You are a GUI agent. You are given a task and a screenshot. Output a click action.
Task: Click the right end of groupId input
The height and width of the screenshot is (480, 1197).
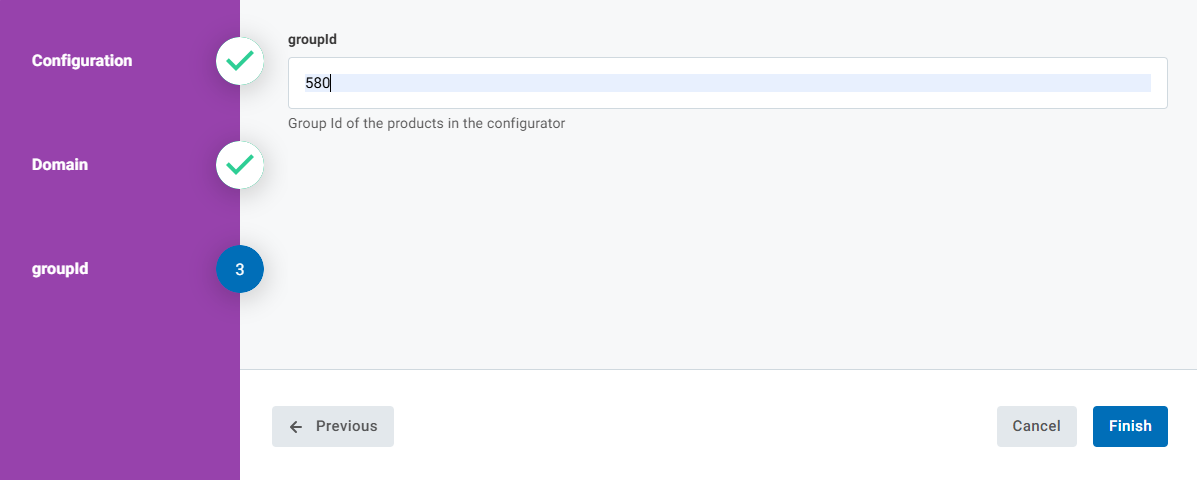tap(1140, 83)
